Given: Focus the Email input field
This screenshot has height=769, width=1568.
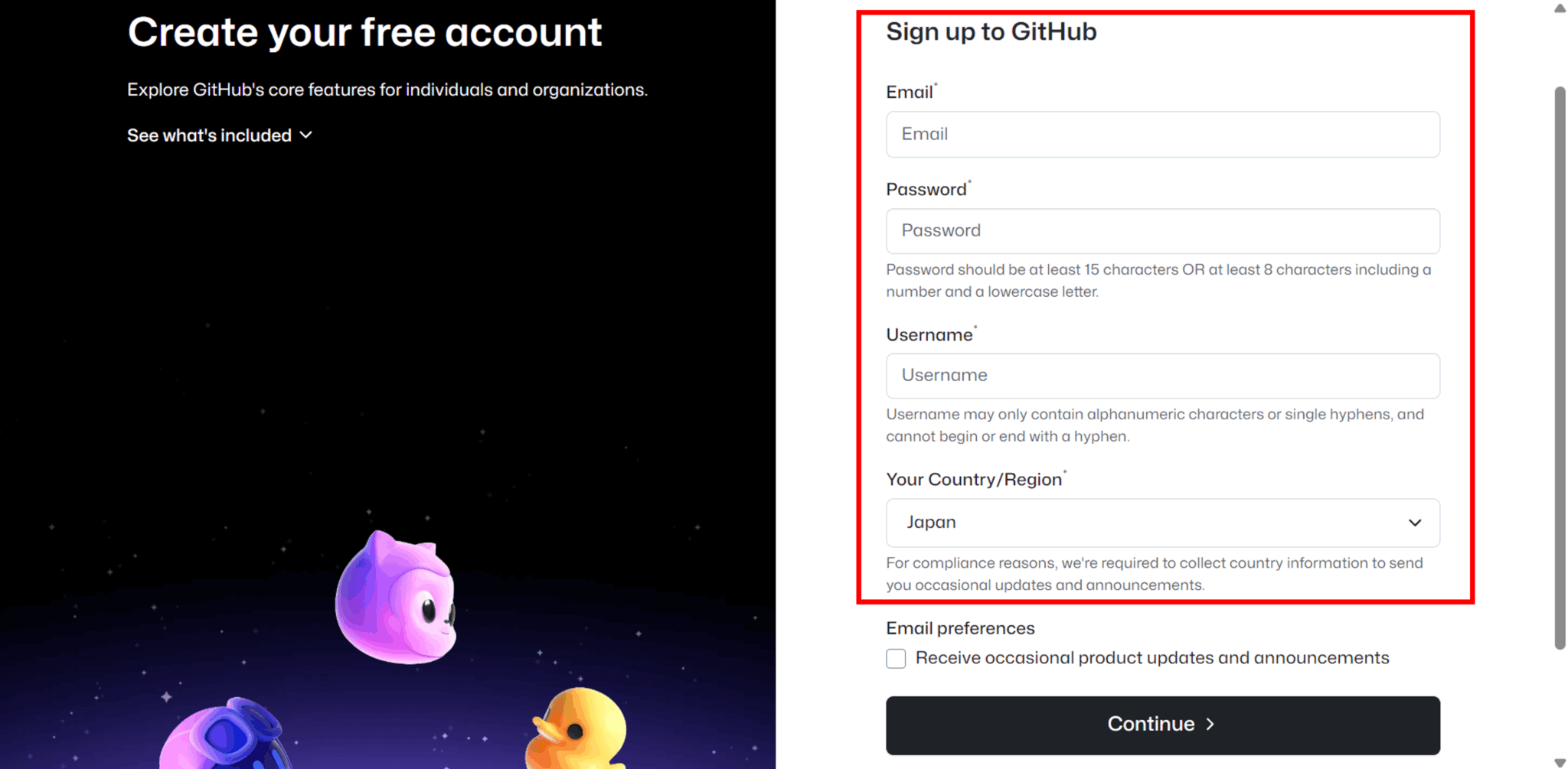Looking at the screenshot, I should tap(1161, 135).
